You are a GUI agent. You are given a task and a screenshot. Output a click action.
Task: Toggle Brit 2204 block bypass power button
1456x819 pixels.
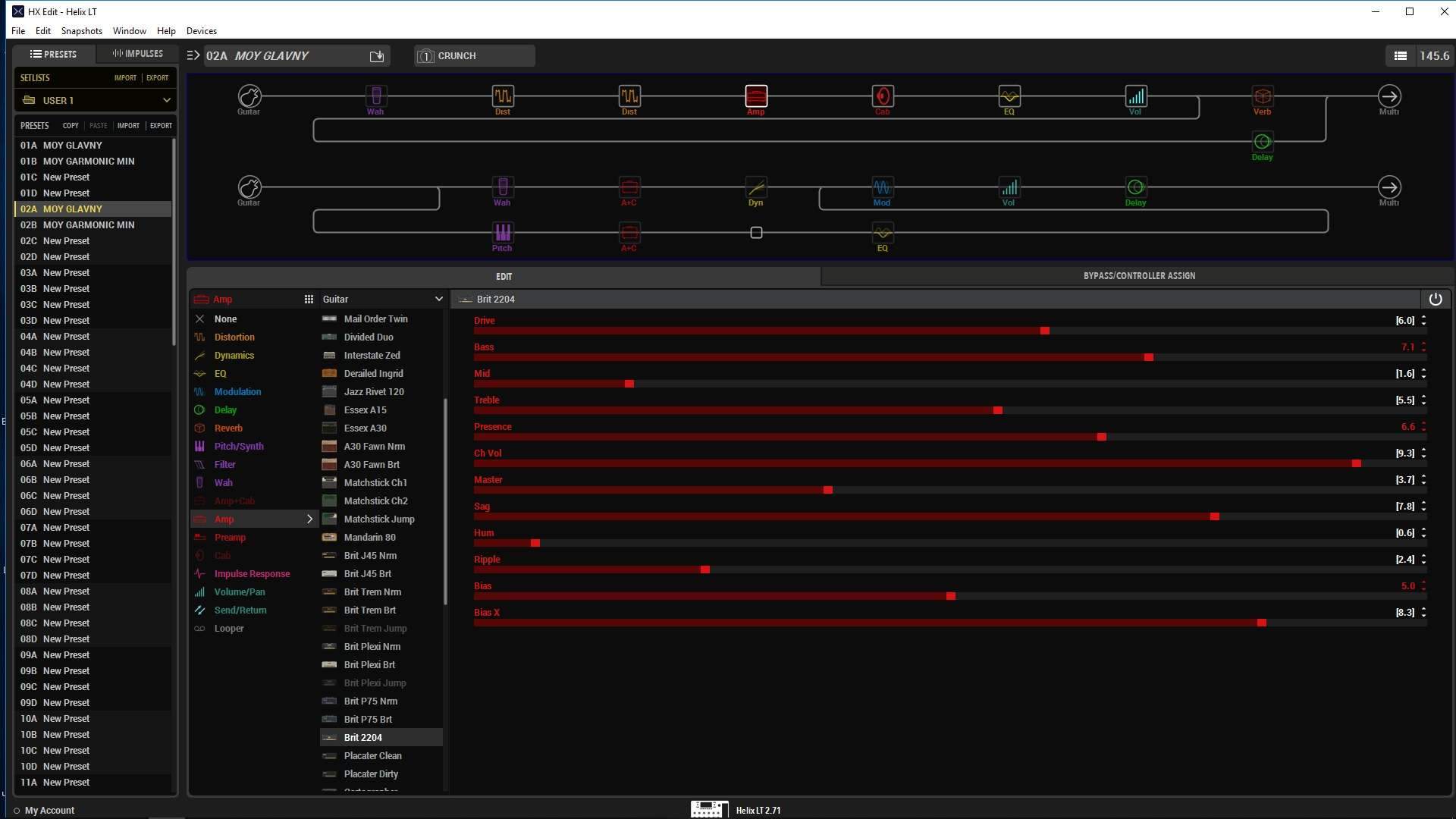[1435, 300]
